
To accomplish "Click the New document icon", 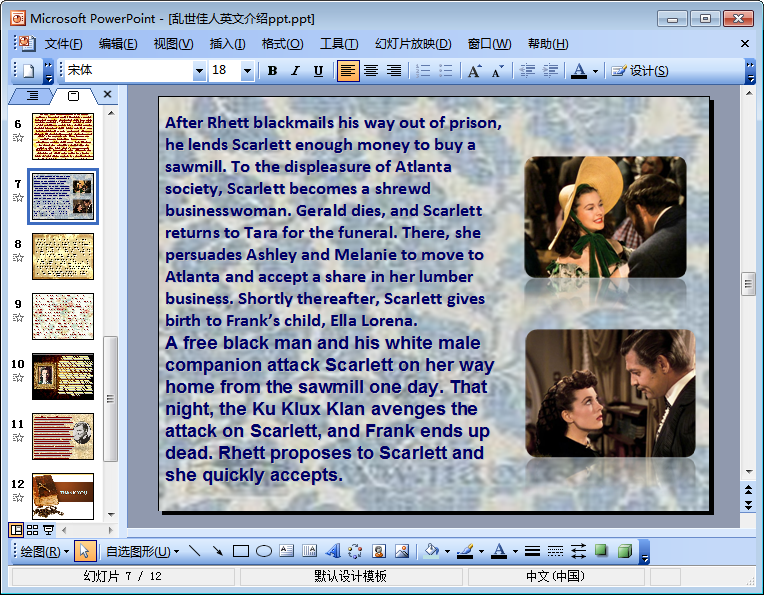I will [x=29, y=71].
